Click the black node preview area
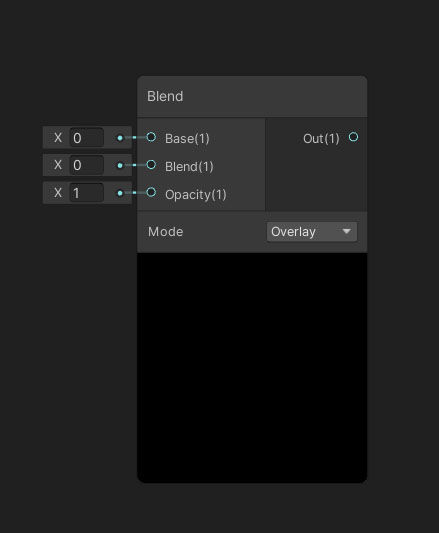439x533 pixels. 252,367
